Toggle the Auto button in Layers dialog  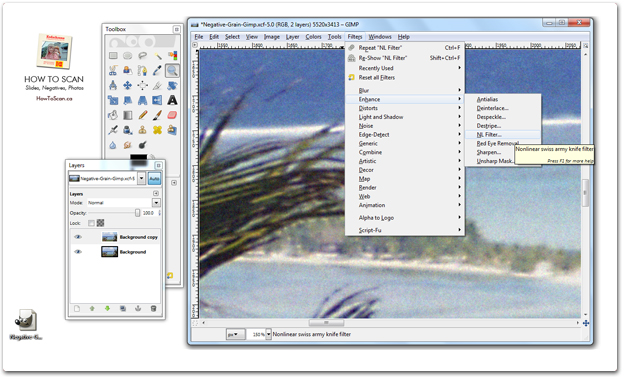[x=154, y=178]
